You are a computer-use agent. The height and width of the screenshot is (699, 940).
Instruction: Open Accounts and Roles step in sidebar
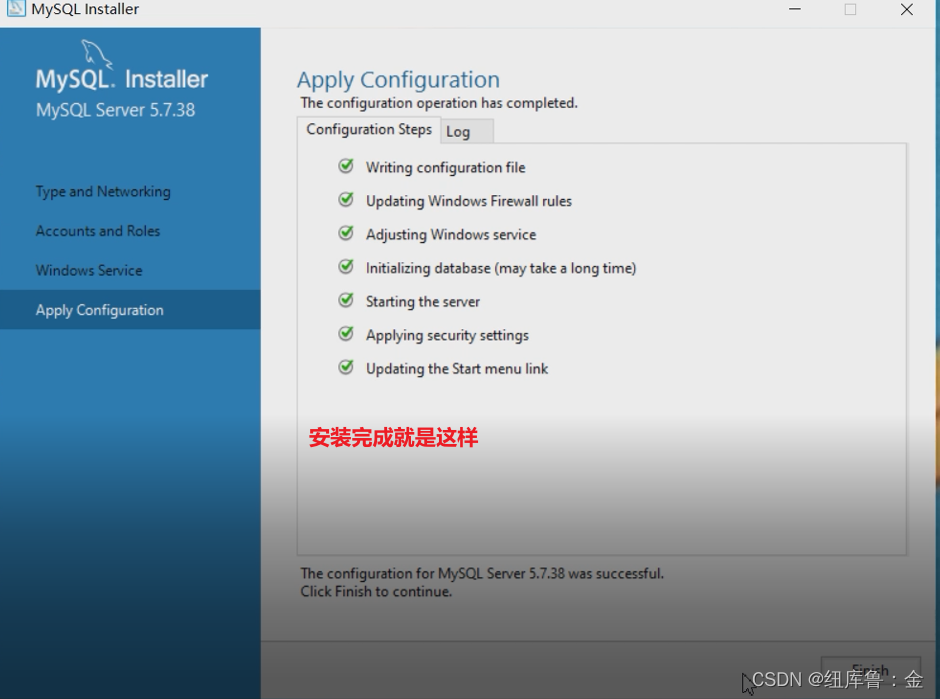click(98, 231)
